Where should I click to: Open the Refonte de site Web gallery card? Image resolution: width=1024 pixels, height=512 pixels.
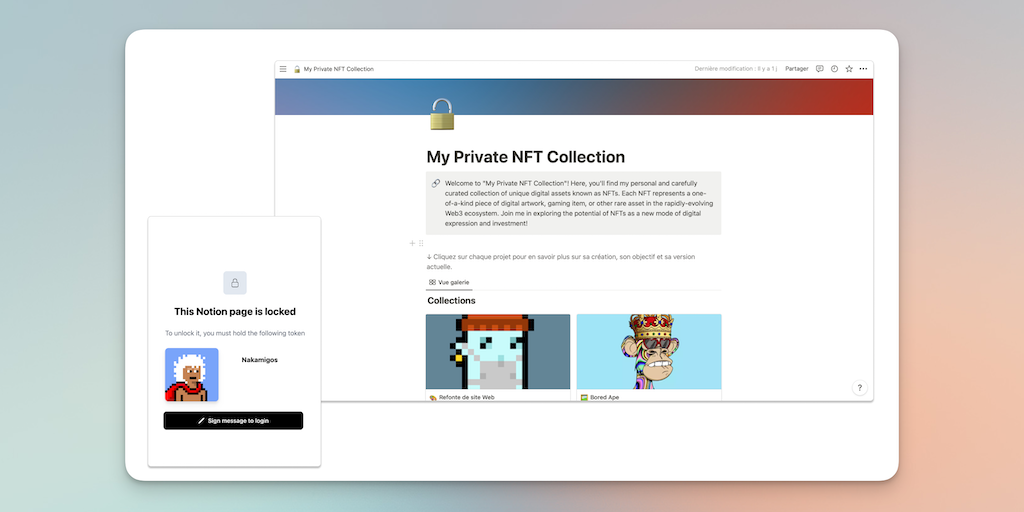498,357
